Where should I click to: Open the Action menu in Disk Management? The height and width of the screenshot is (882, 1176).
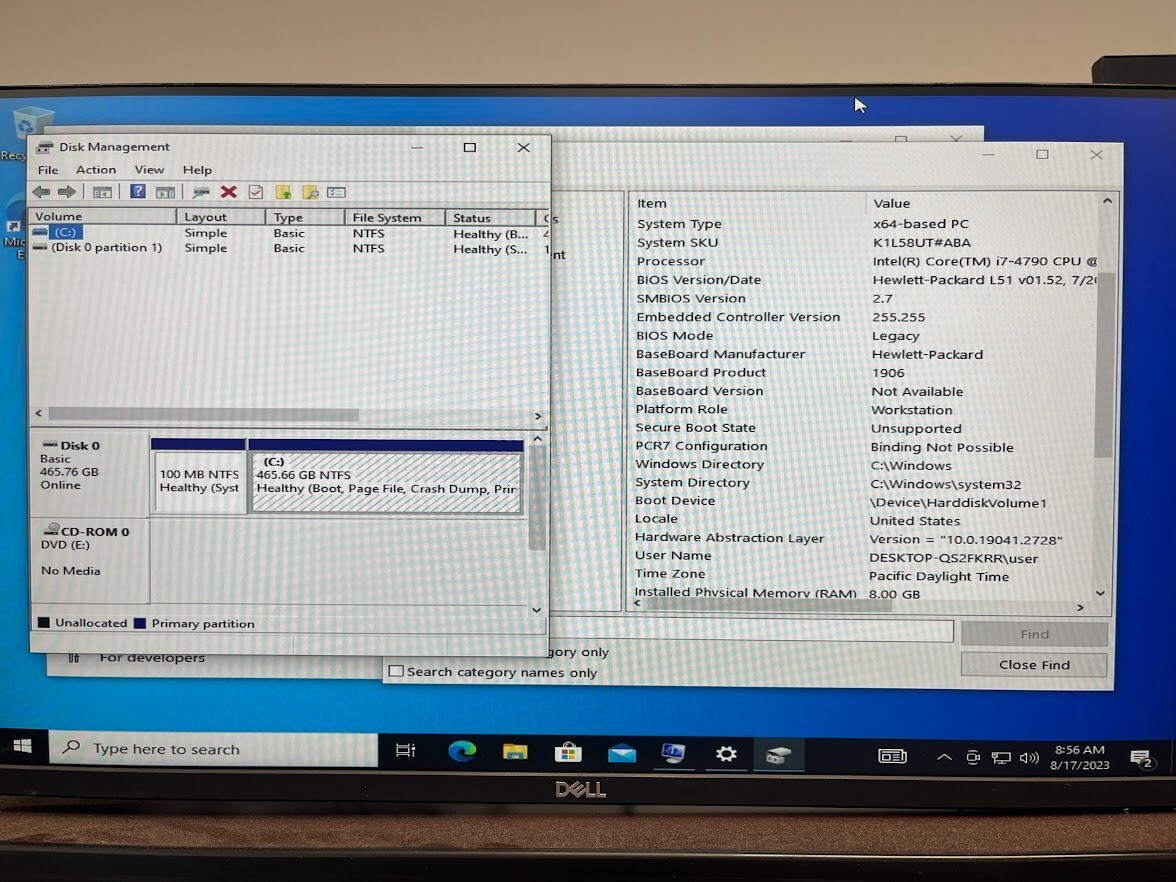coord(96,170)
